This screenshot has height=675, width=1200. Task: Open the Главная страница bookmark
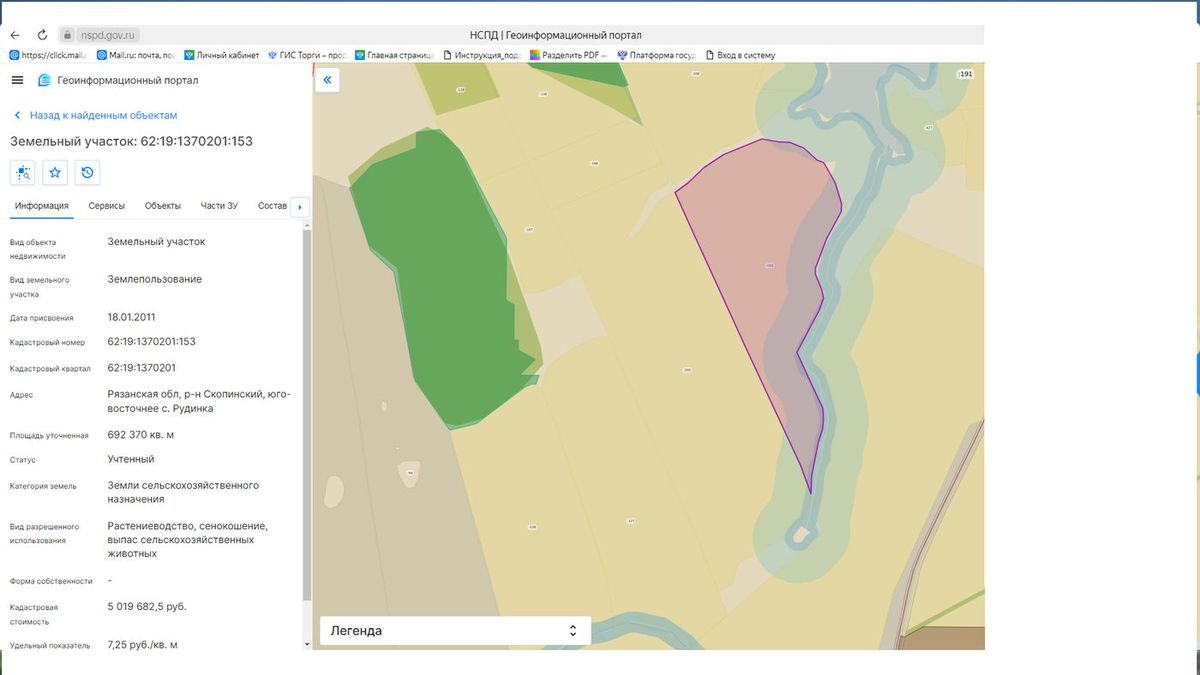(x=392, y=55)
